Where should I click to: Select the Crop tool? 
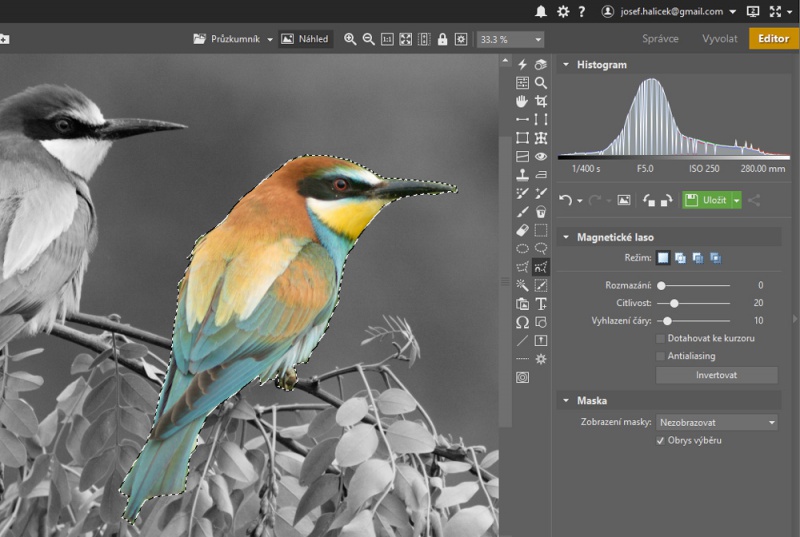click(x=541, y=101)
